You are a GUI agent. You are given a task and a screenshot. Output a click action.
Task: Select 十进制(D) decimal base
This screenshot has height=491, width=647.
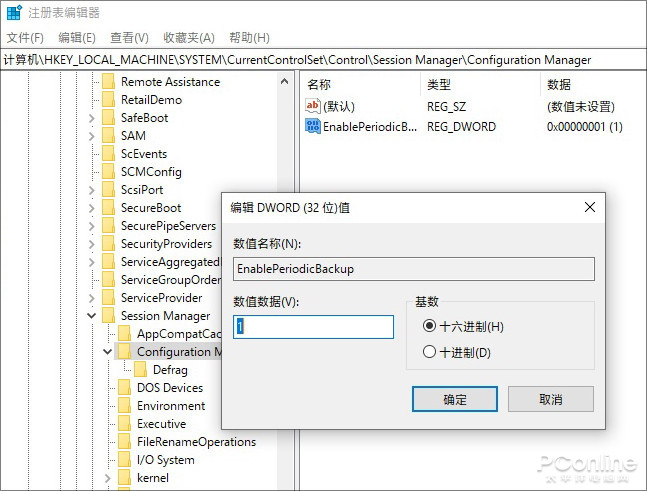429,352
